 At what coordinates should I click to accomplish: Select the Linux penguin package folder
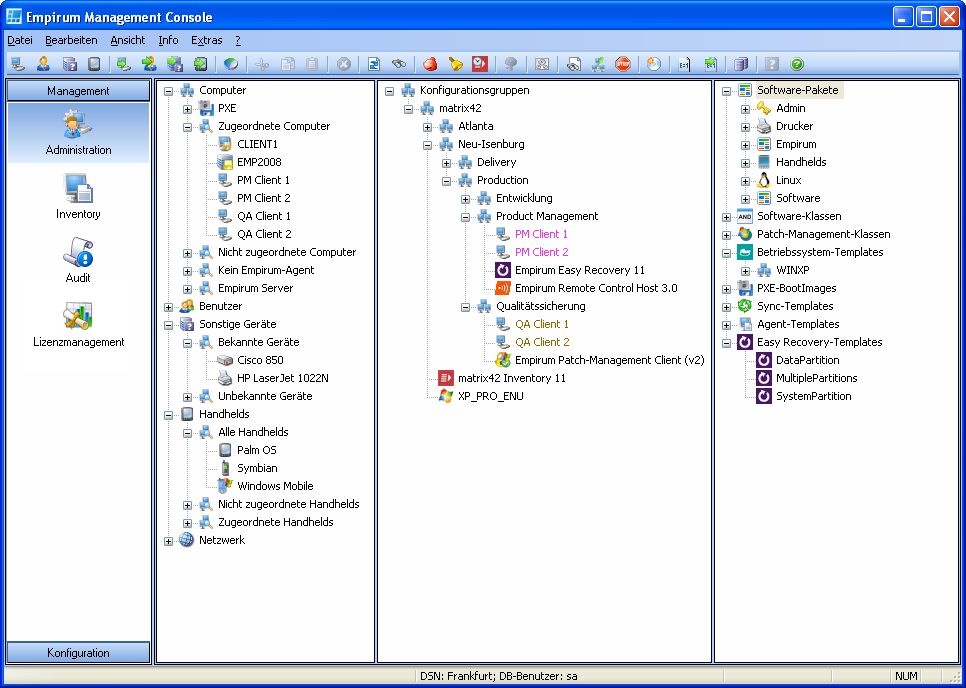click(764, 180)
